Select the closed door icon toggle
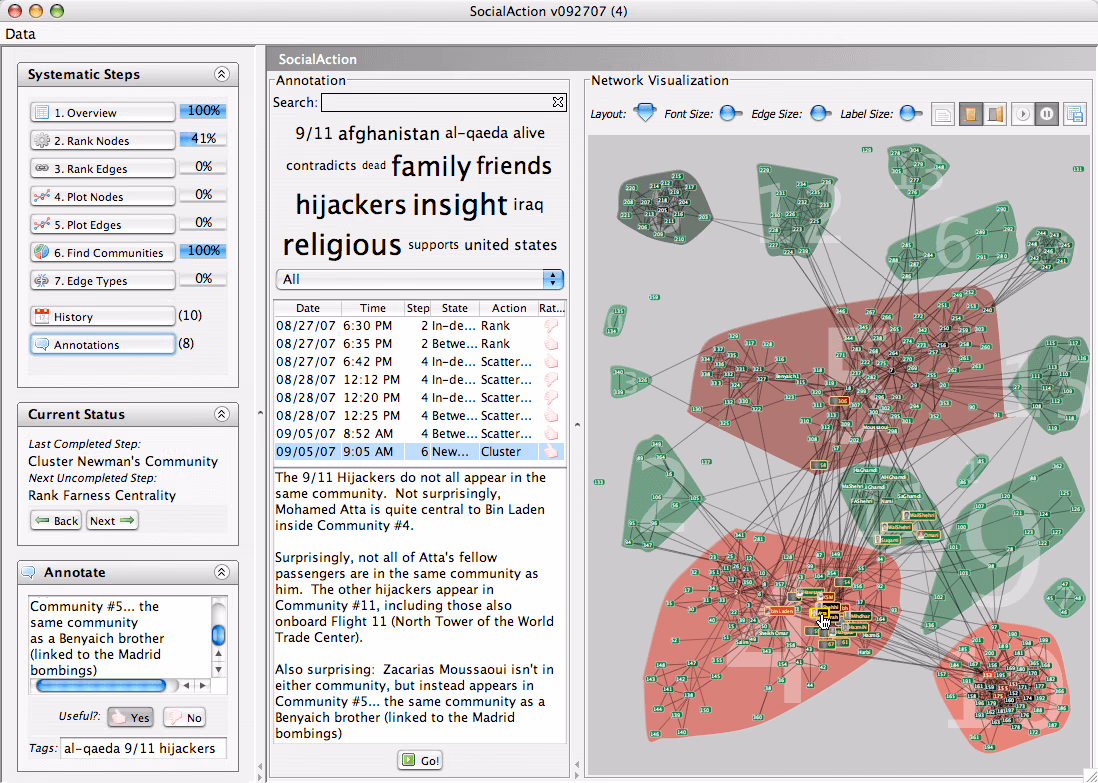This screenshot has width=1098, height=783. pyautogui.click(x=970, y=113)
